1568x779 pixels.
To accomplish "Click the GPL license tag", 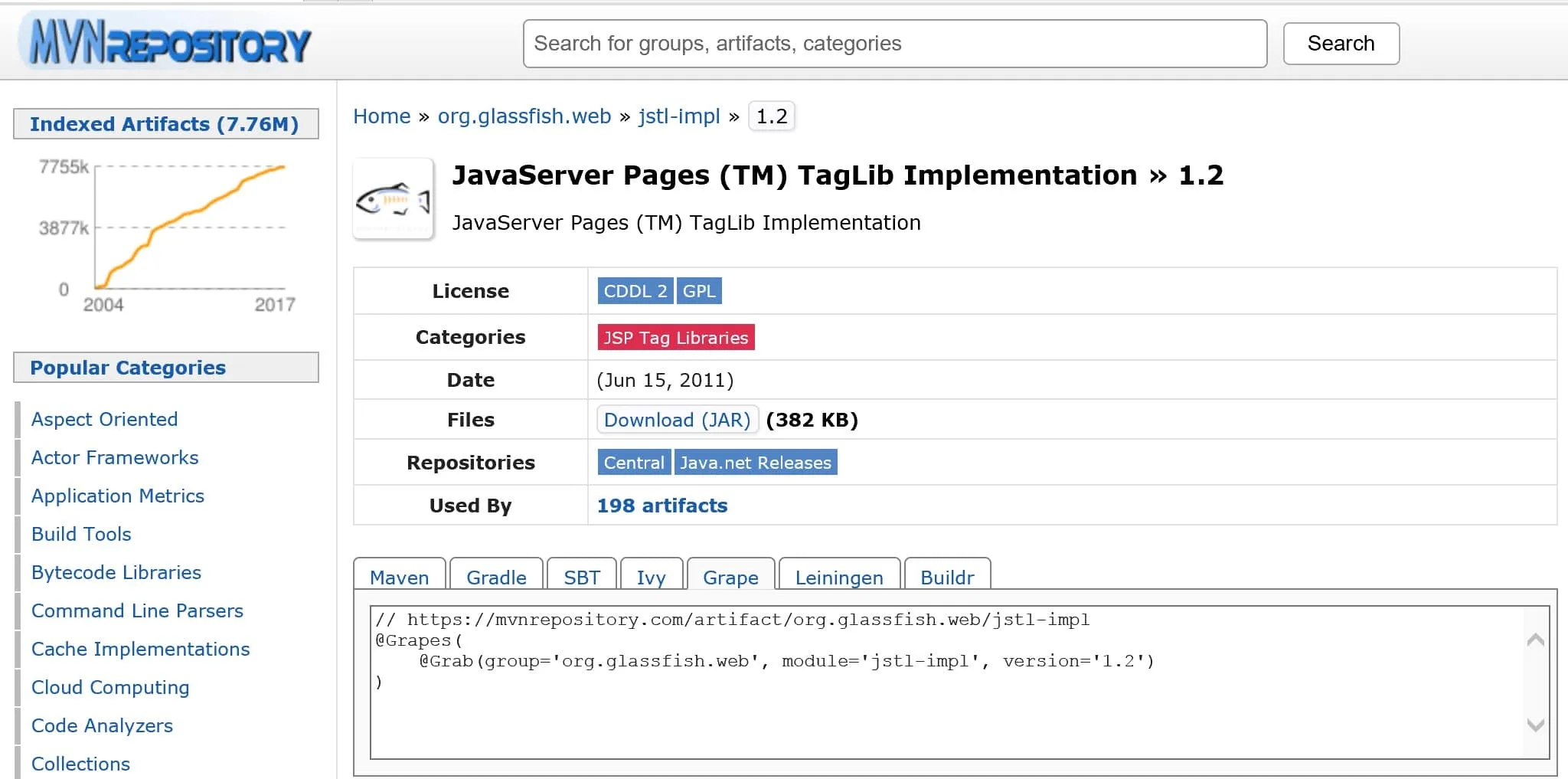I will pos(699,291).
